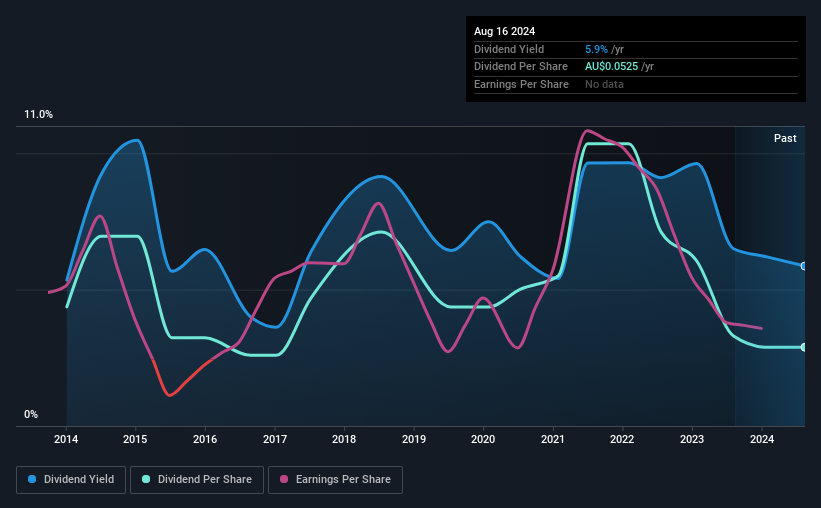This screenshot has width=821, height=508.
Task: Click the 2021 x-axis label
Action: [552, 439]
